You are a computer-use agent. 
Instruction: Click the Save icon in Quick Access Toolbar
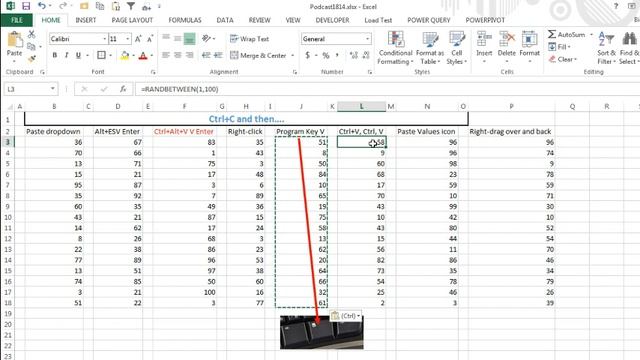pos(26,6)
